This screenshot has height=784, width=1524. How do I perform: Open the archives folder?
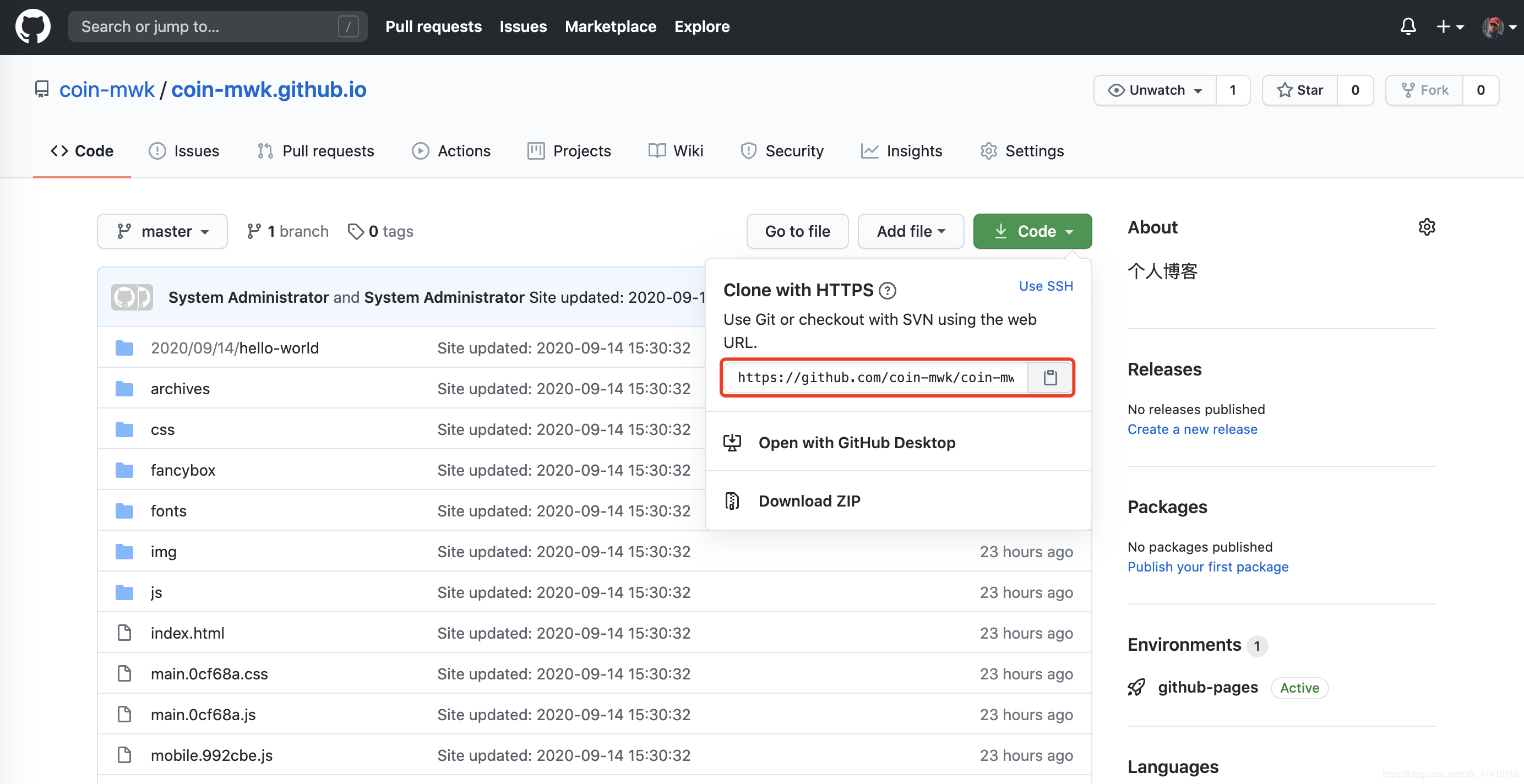point(181,389)
